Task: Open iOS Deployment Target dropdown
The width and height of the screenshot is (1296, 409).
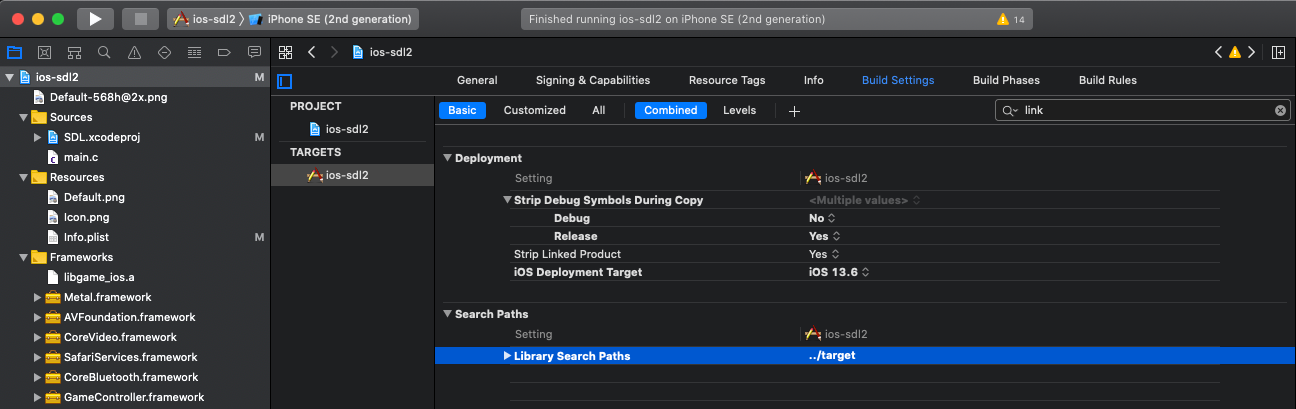Action: pyautogui.click(x=839, y=272)
